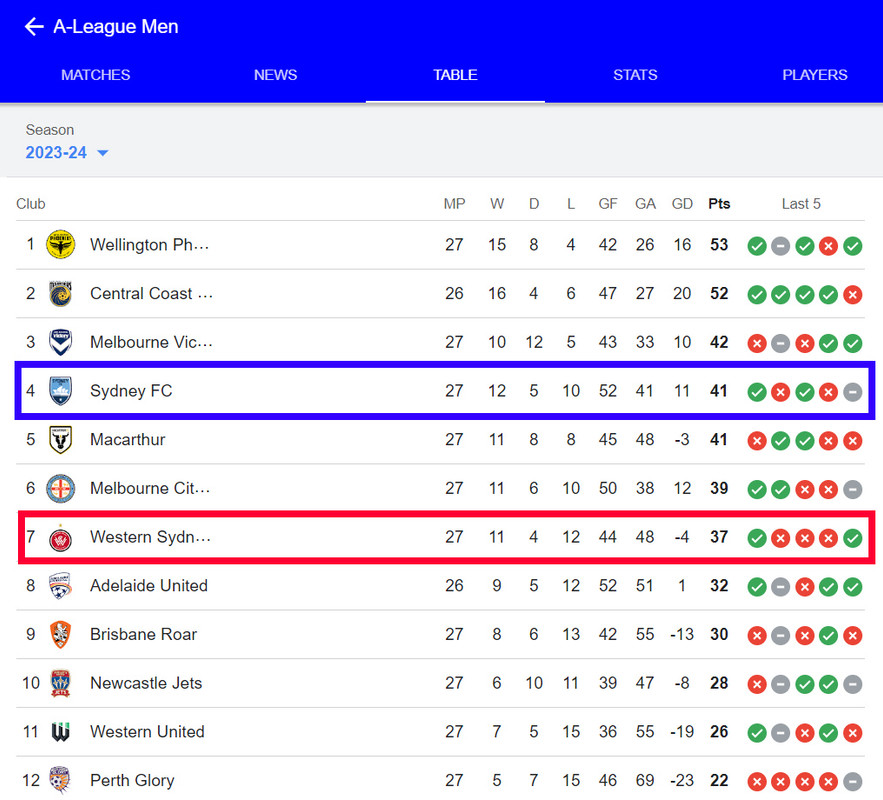Switch to the STATS tab
The image size is (883, 800).
pyautogui.click(x=635, y=75)
